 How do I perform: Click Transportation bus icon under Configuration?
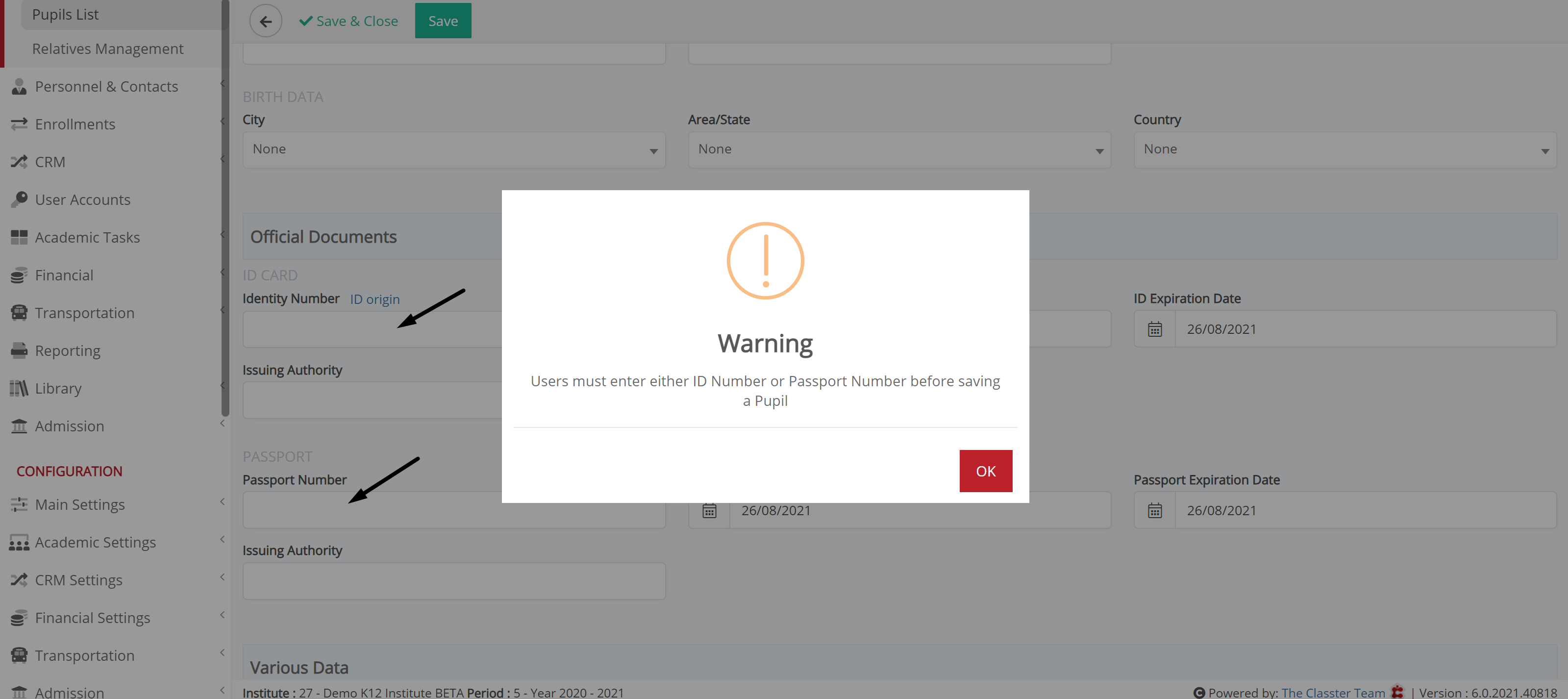pos(19,656)
